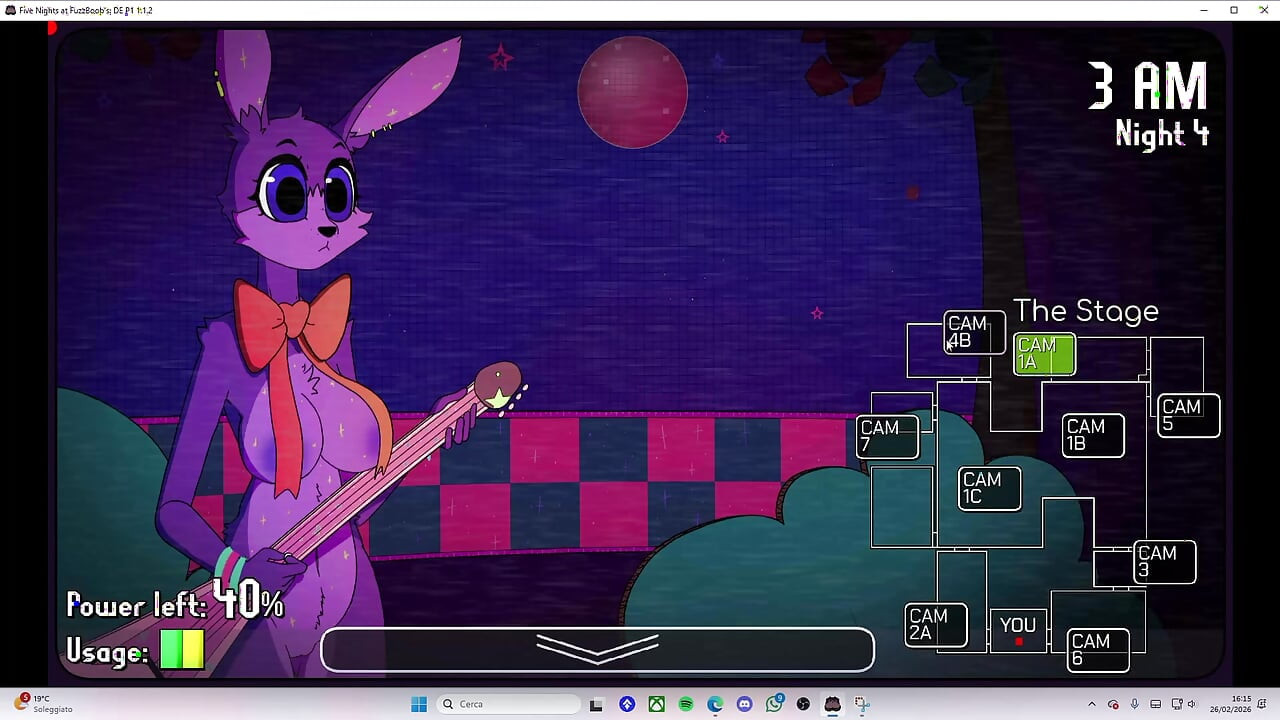Click the Night 4 label
Image resolution: width=1280 pixels, height=720 pixels.
(1162, 134)
